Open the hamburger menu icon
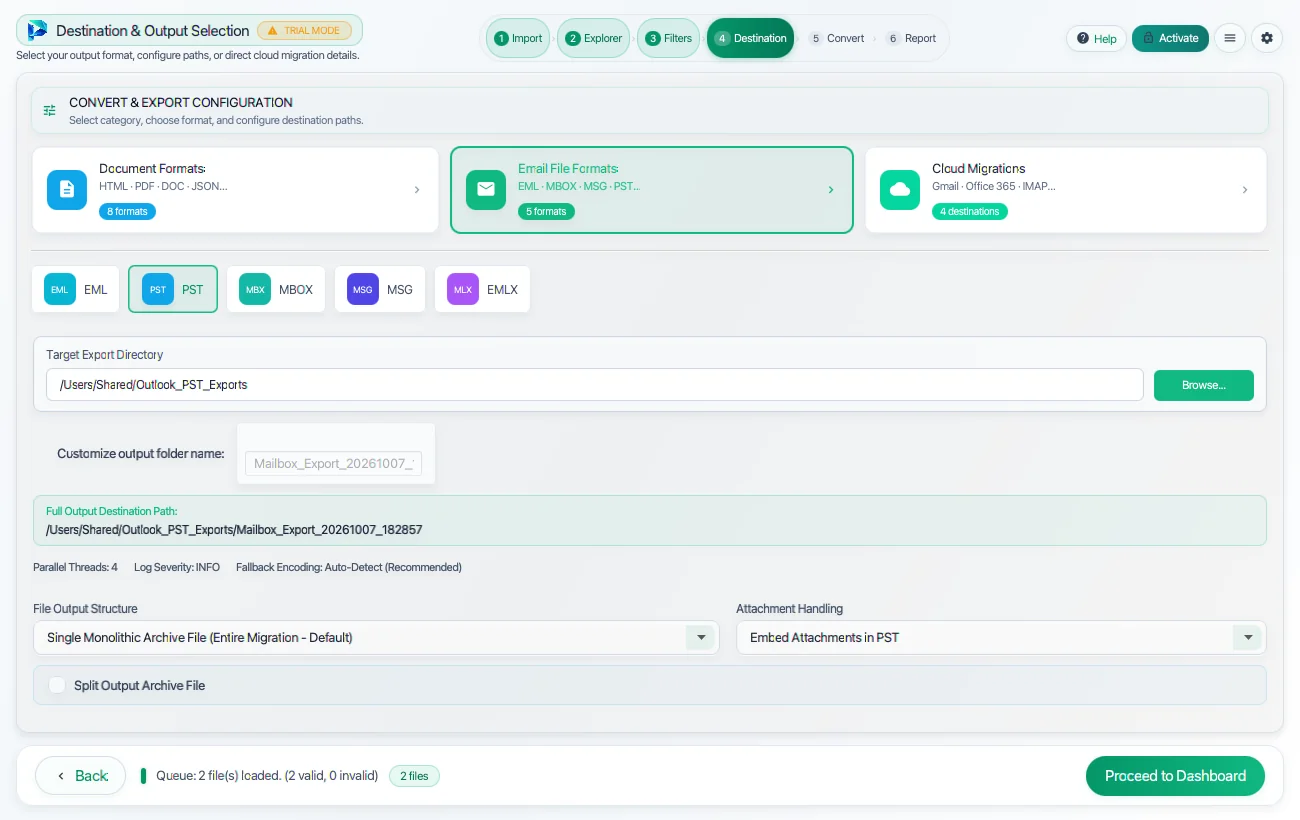The height and width of the screenshot is (820, 1300). tap(1230, 38)
